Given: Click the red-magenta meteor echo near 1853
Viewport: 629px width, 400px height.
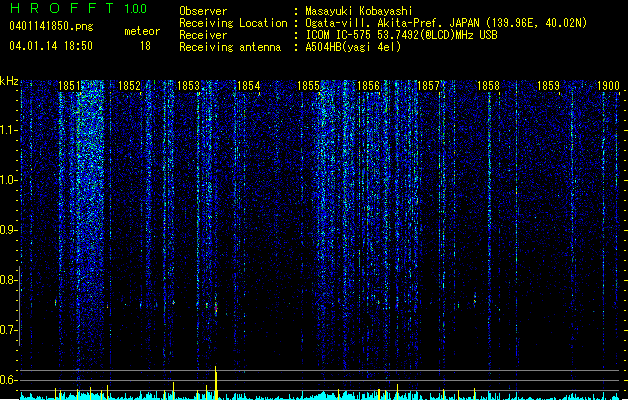Looking at the screenshot, I should click(x=216, y=309).
